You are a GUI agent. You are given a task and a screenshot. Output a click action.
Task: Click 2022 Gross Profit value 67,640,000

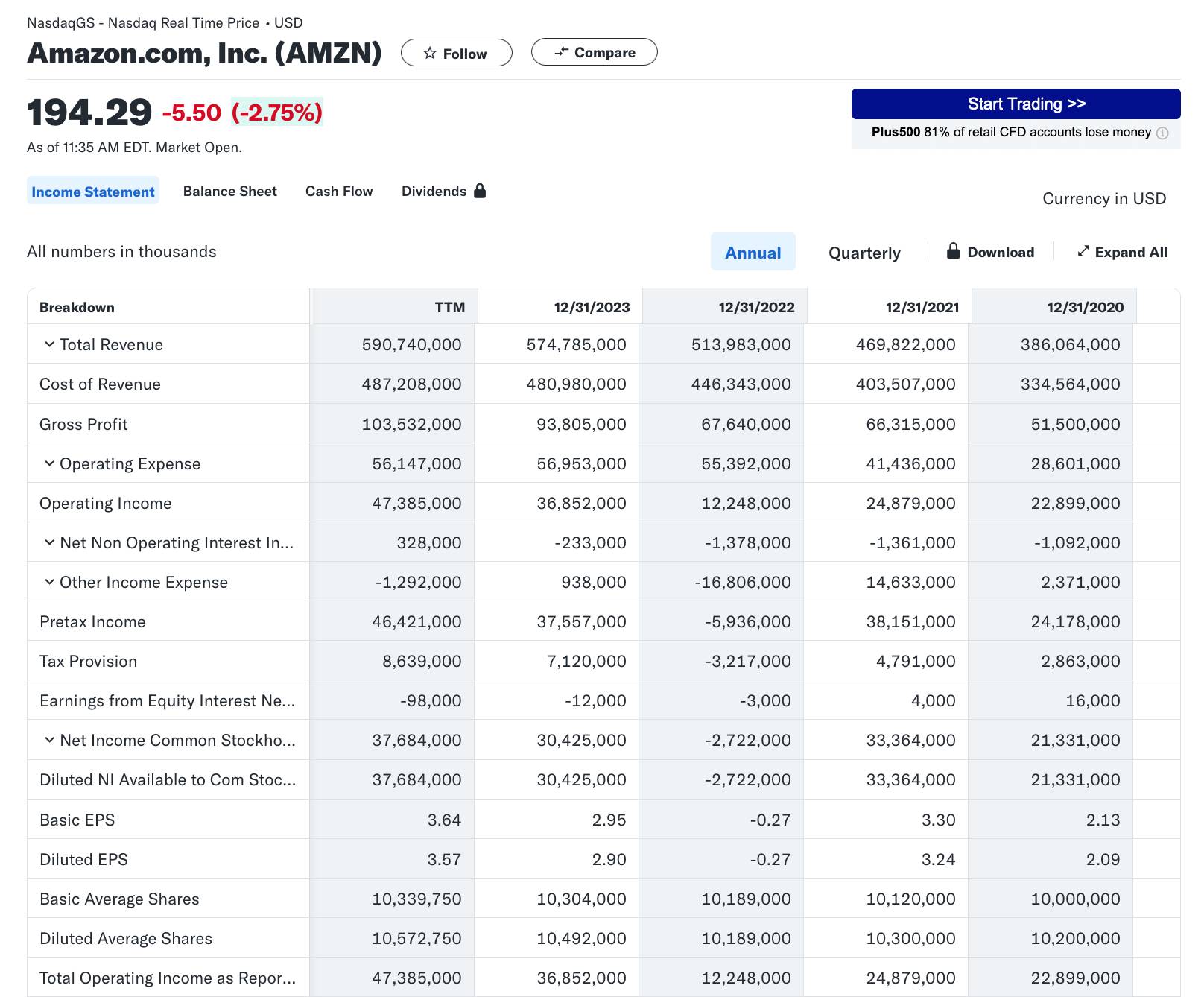746,424
